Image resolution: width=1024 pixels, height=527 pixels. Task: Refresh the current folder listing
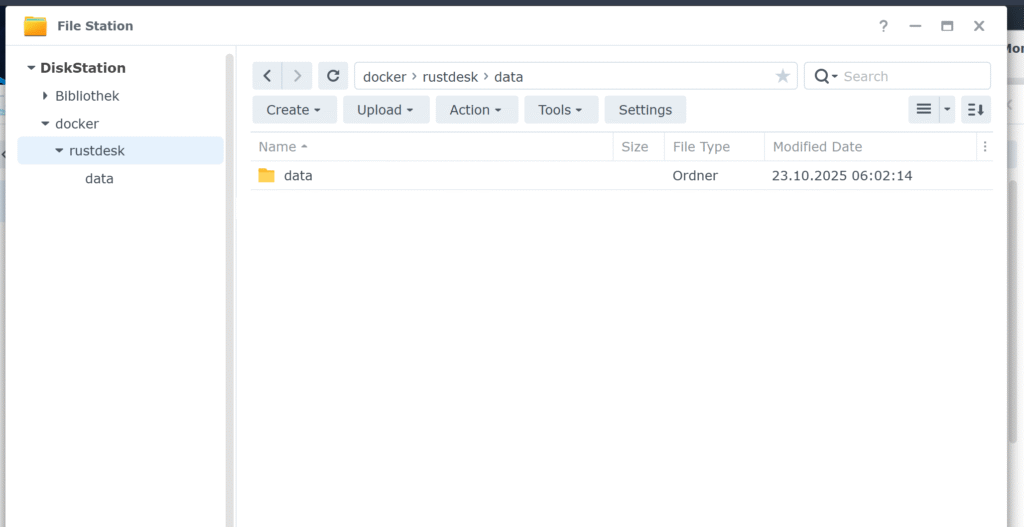[333, 76]
